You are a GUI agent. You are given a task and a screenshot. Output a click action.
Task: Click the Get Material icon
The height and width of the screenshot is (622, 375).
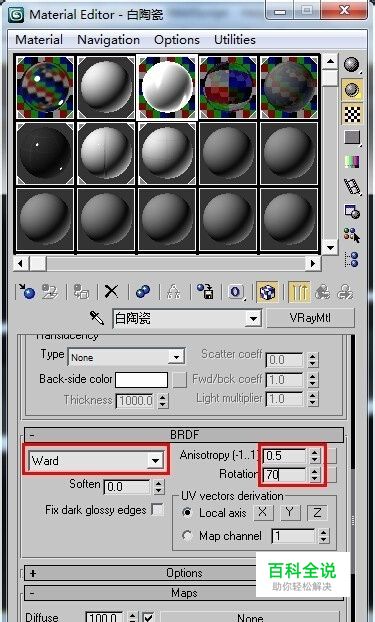(x=27, y=292)
